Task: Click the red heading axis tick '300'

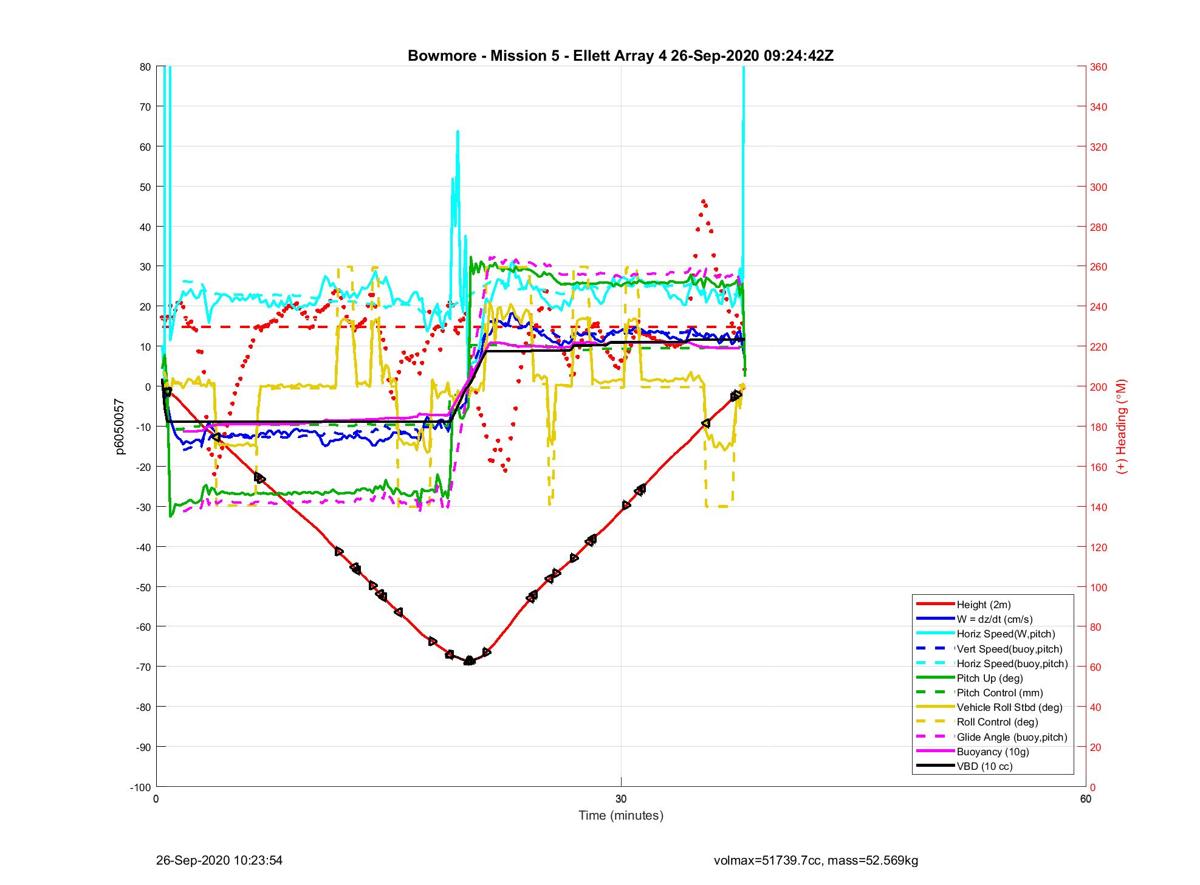Action: [1099, 187]
